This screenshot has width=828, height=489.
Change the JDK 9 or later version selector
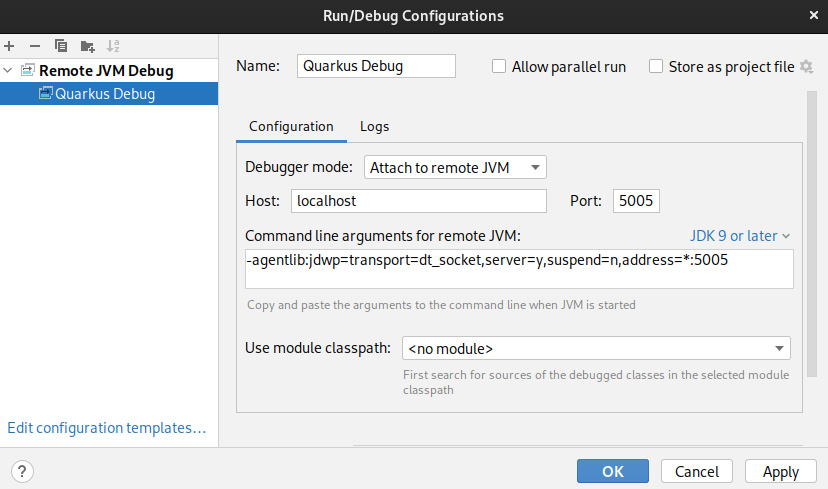pyautogui.click(x=739, y=236)
